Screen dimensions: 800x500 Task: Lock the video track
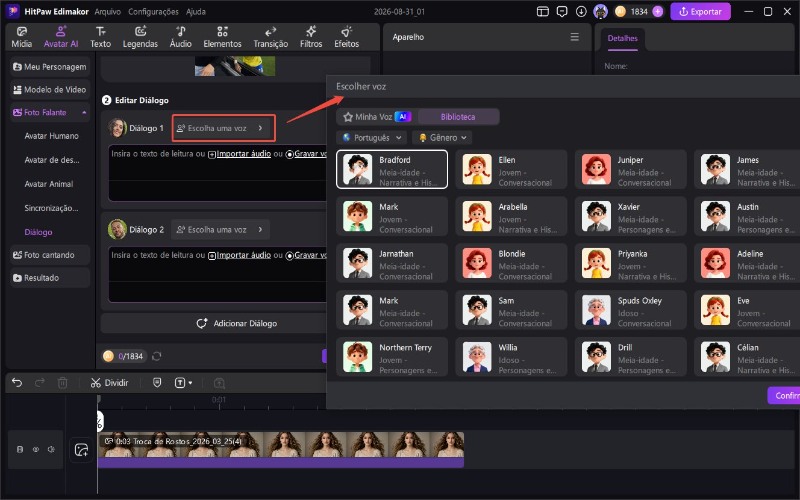click(20, 449)
